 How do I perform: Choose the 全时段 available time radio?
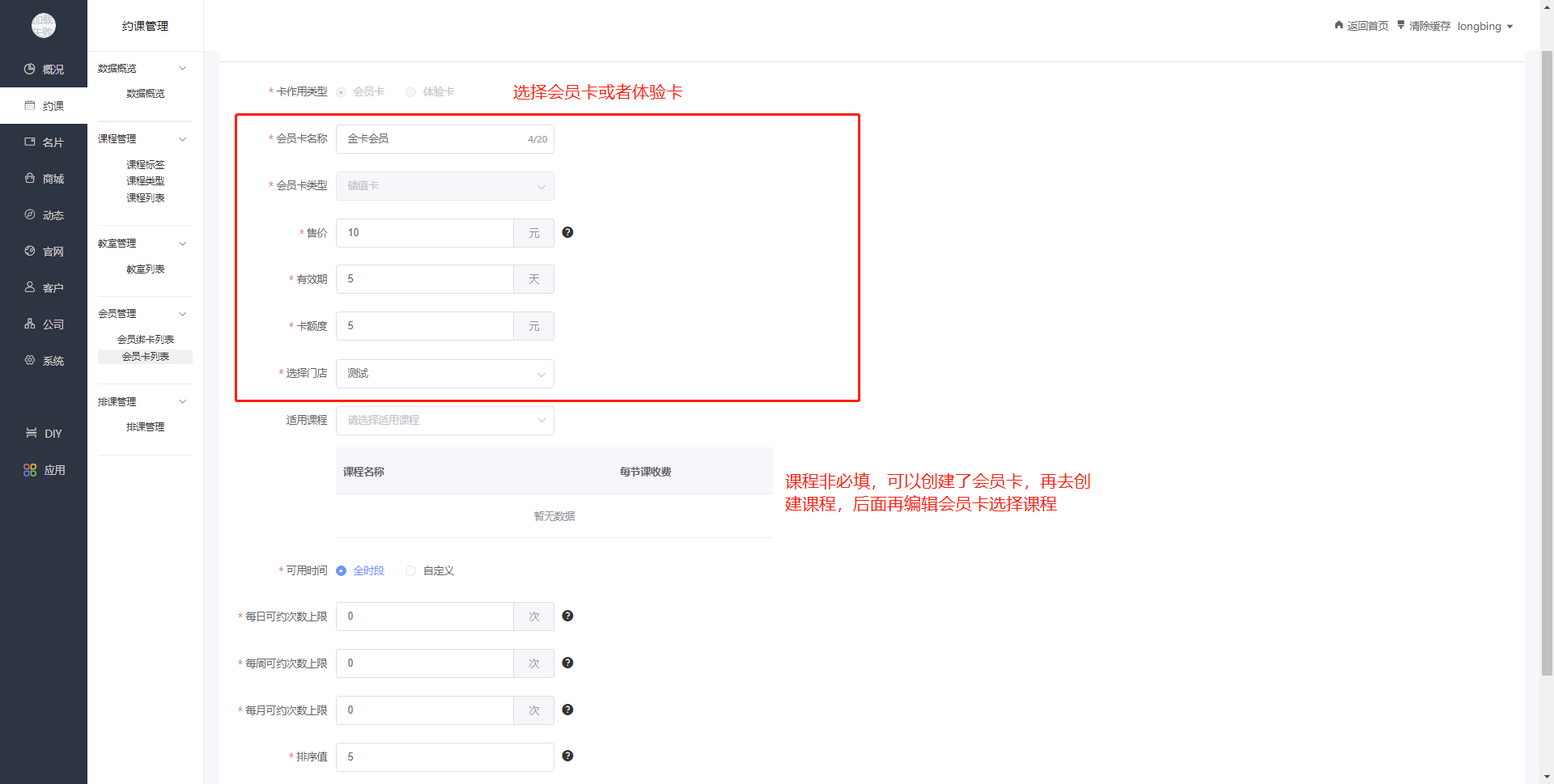point(342,571)
